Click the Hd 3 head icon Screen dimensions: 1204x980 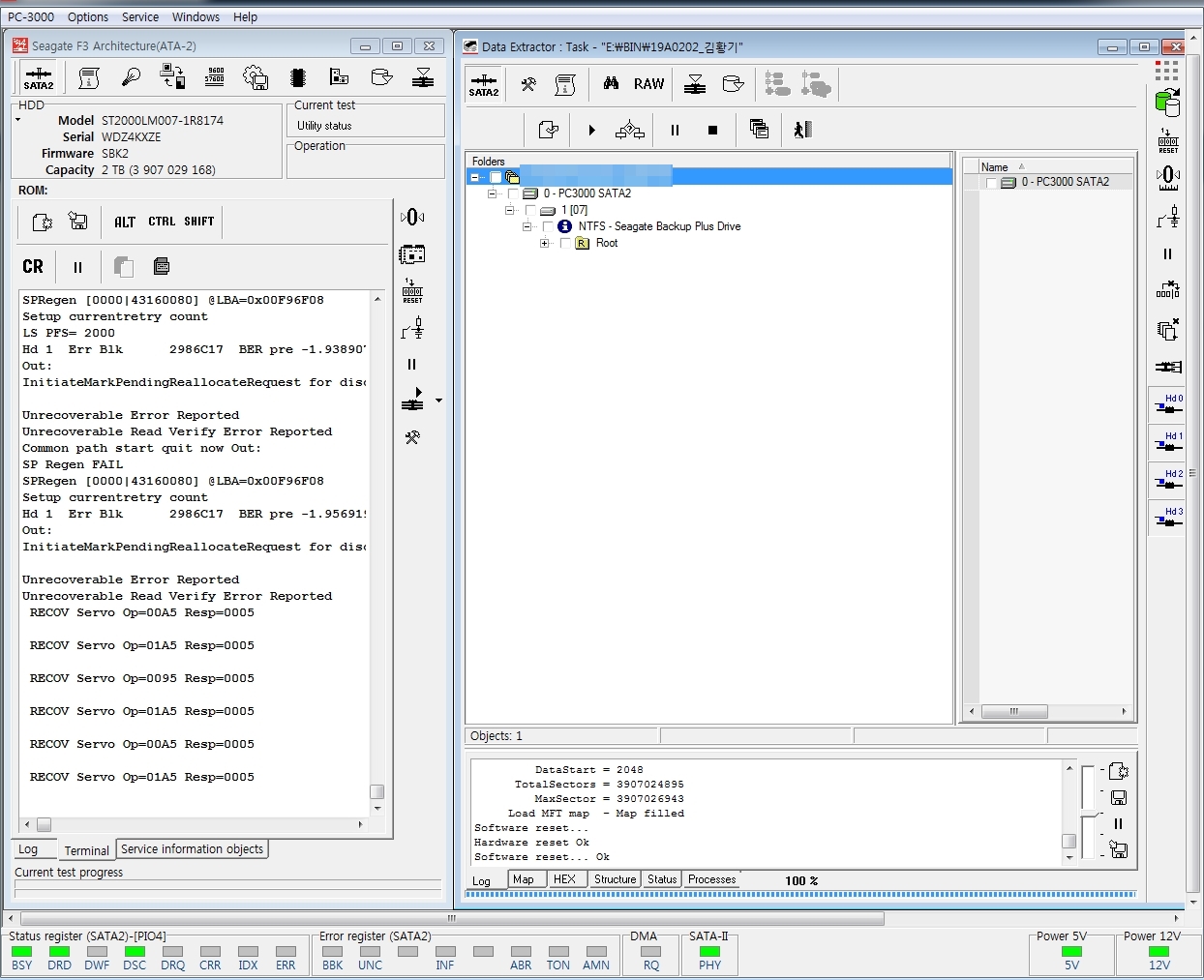click(x=1168, y=518)
